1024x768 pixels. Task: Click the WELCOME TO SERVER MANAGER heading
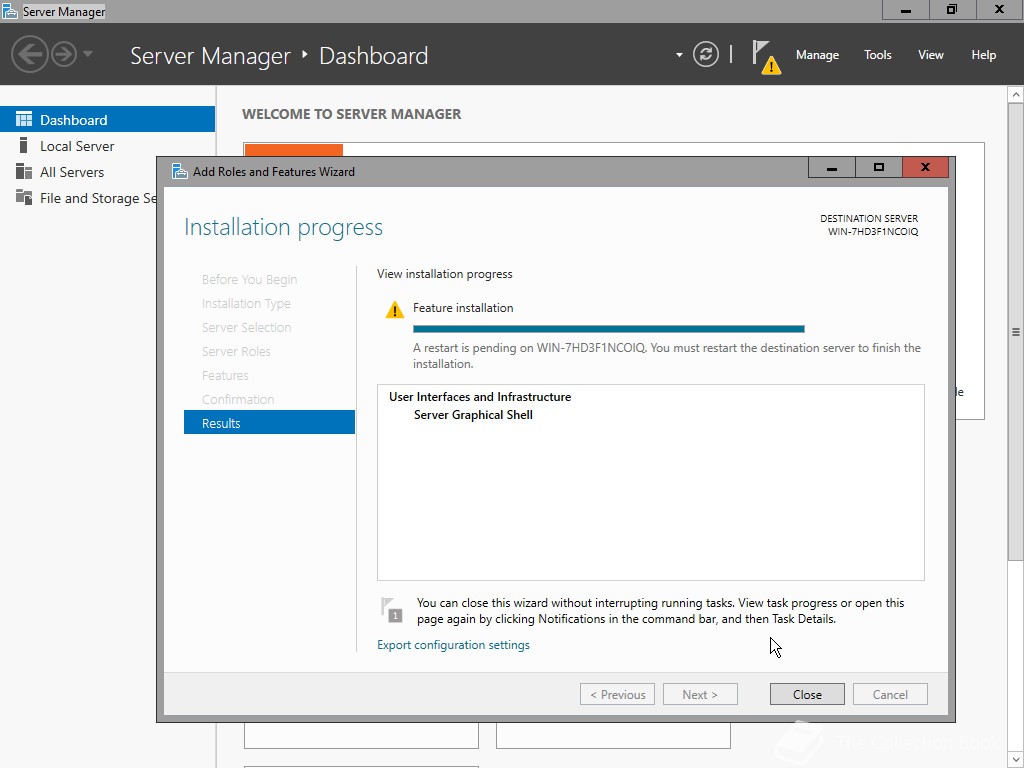point(351,114)
